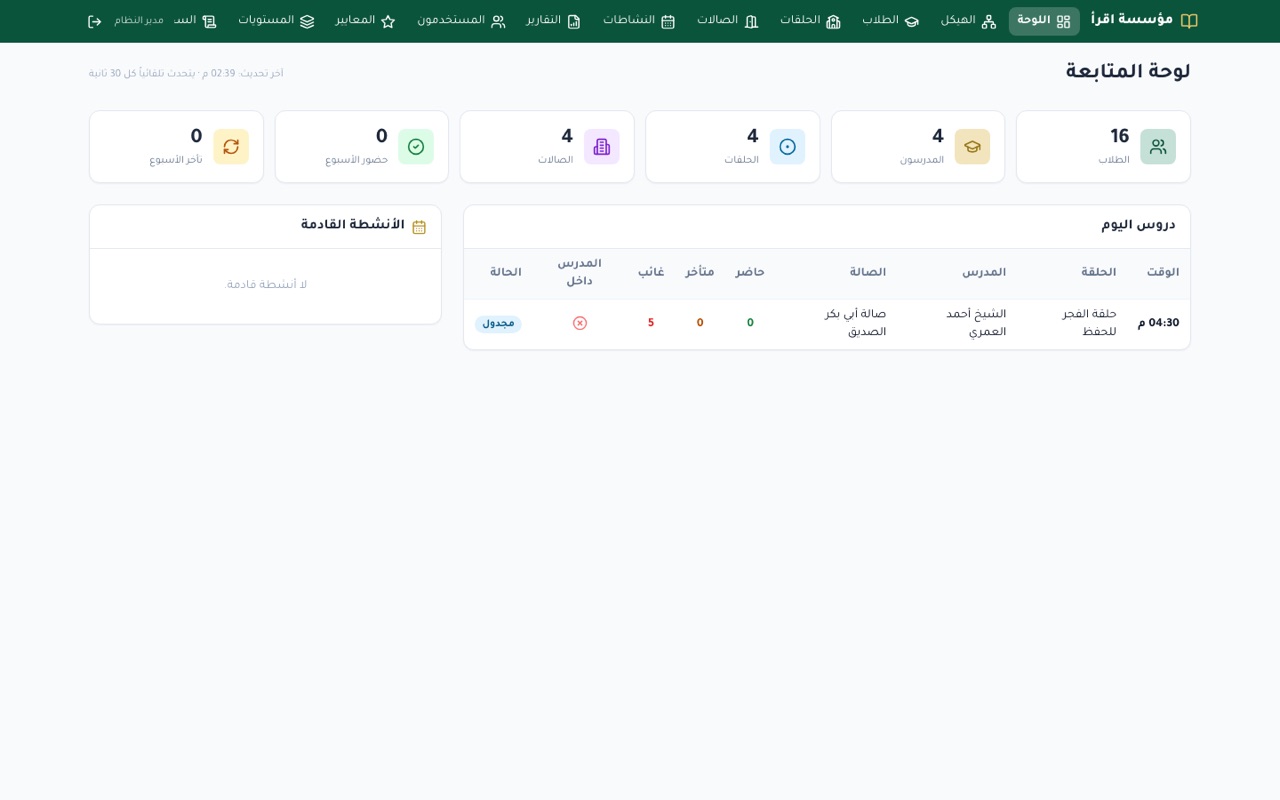
Task: Click the المستخدمون users icon
Action: click(x=498, y=21)
